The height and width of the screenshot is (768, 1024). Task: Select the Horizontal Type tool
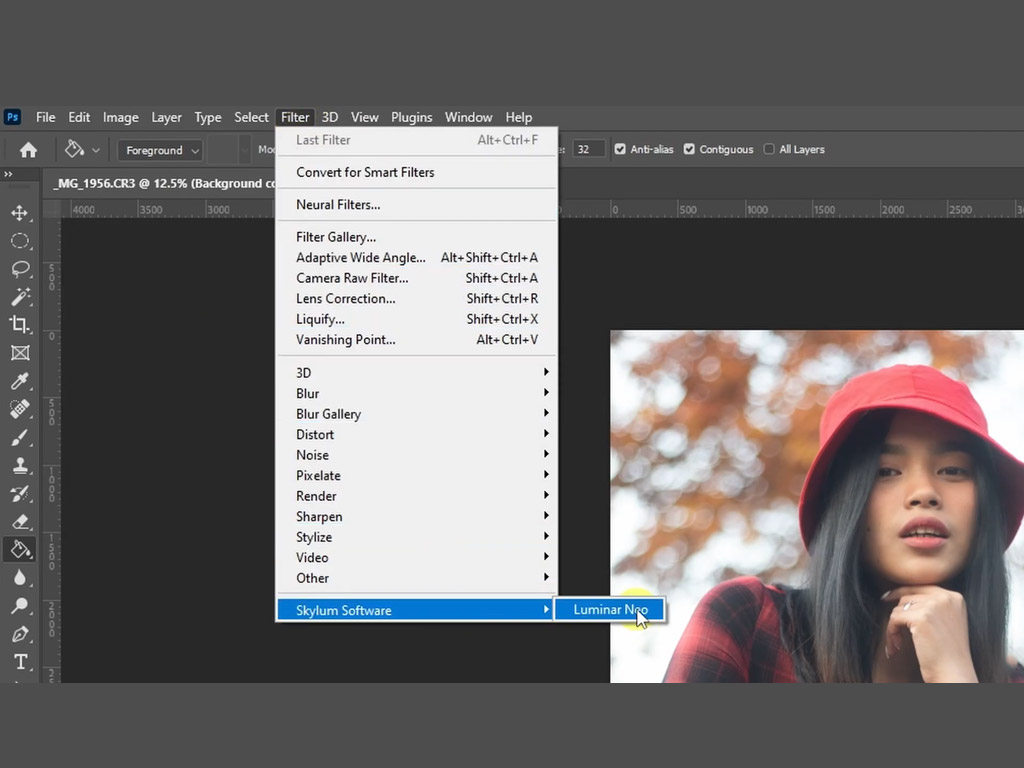click(20, 662)
